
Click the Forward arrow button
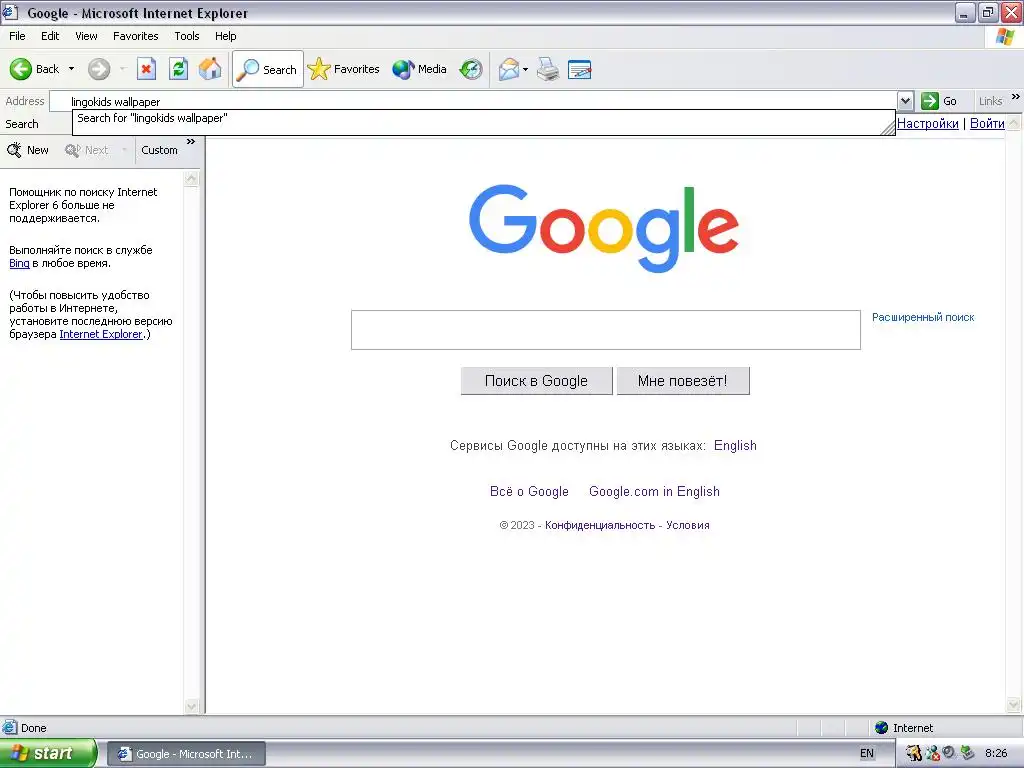pos(99,69)
